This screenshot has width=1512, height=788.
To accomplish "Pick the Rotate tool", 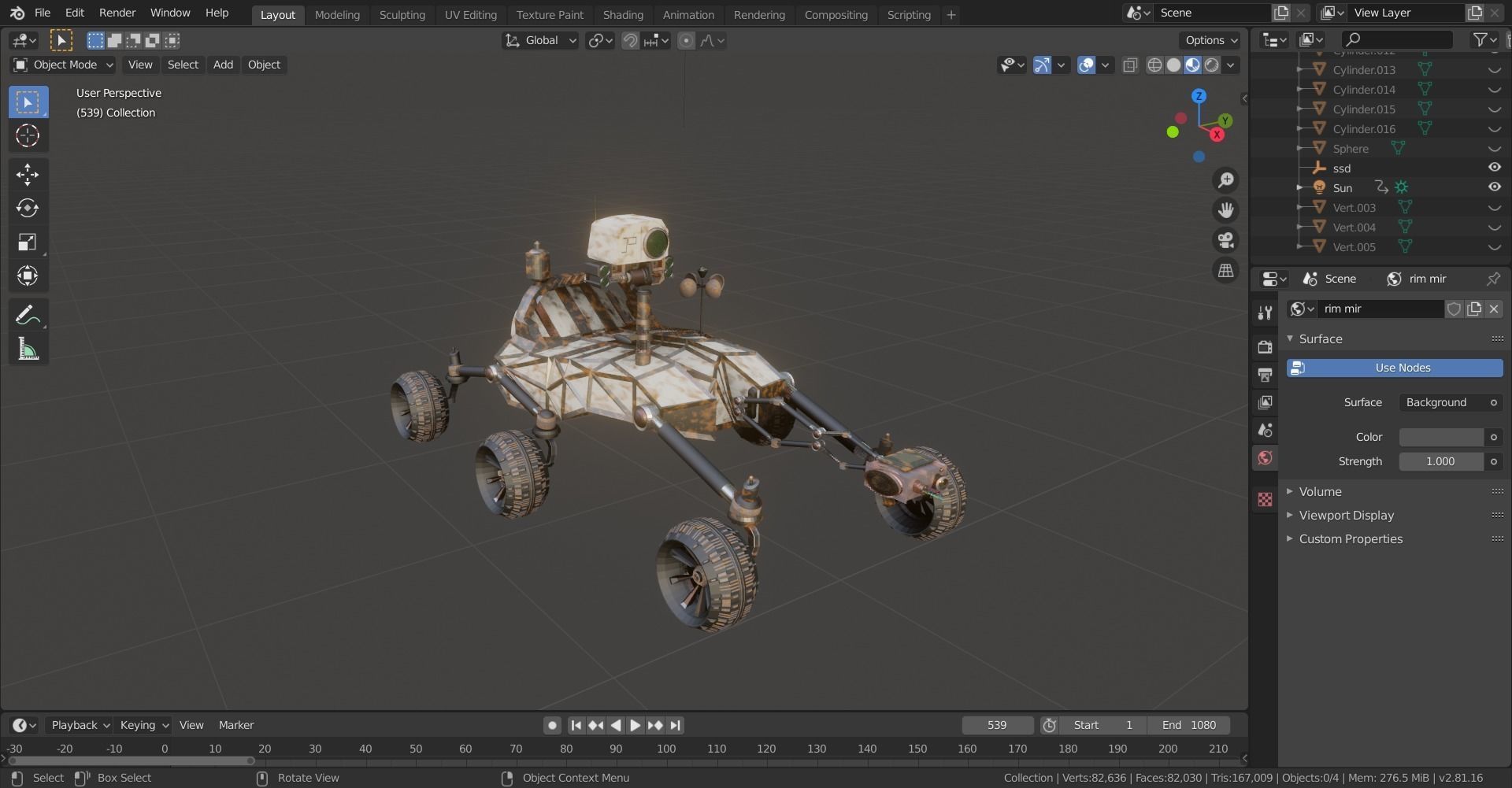I will point(28,208).
